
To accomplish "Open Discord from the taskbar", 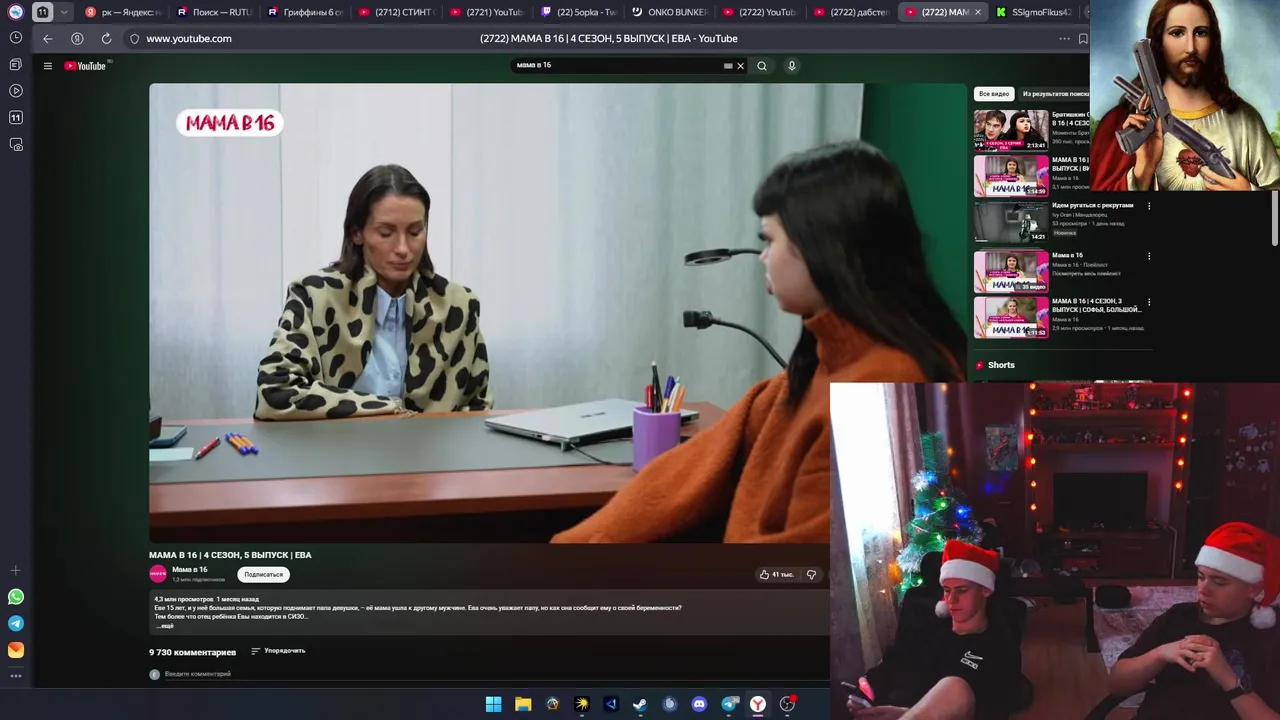I will click(x=699, y=704).
